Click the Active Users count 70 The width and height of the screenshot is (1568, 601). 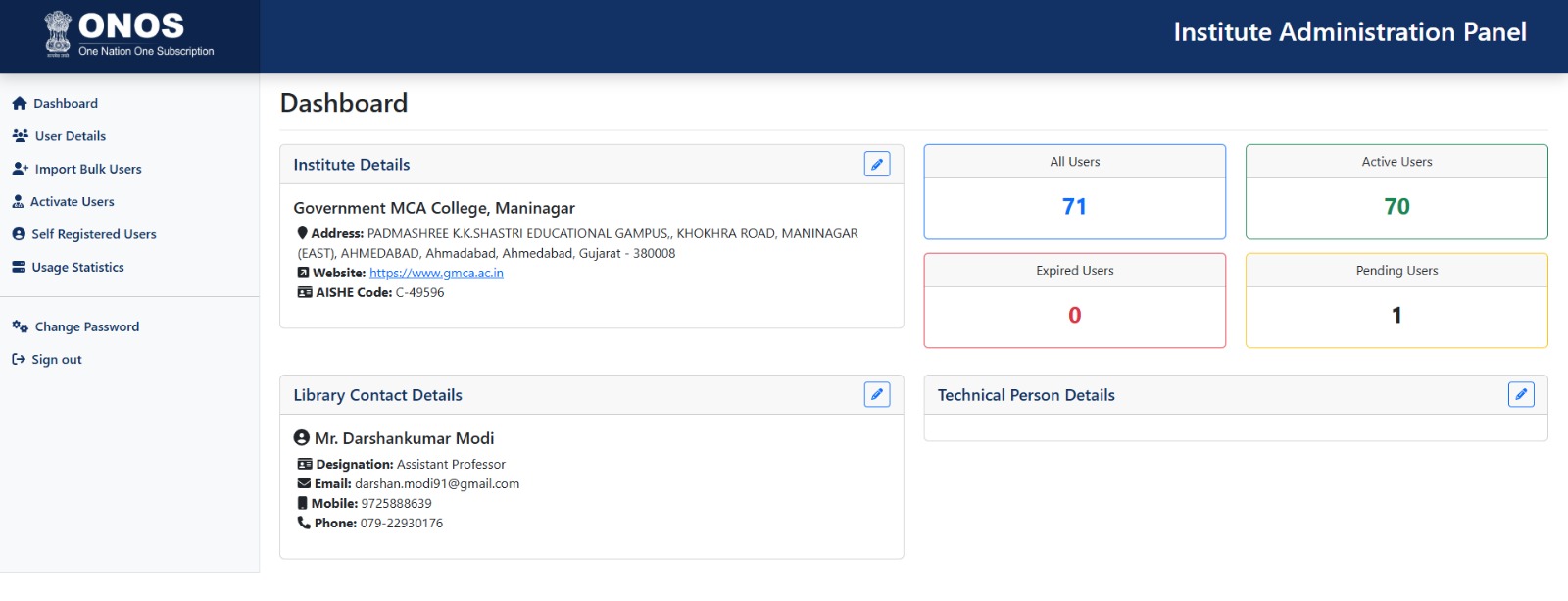click(x=1396, y=207)
